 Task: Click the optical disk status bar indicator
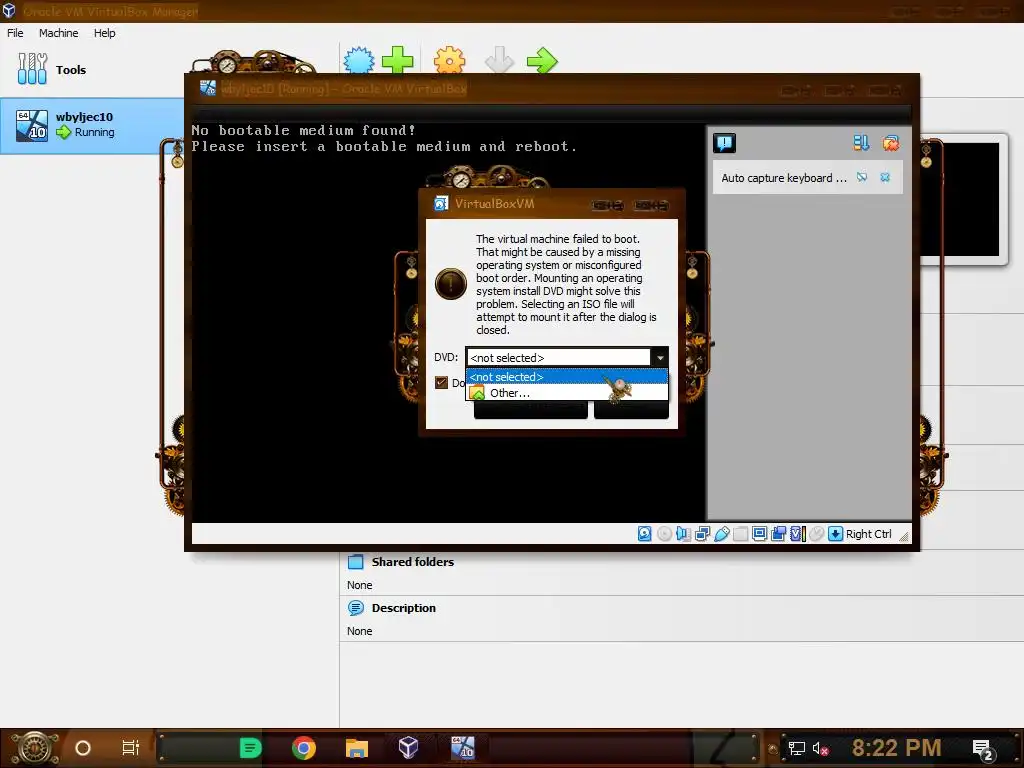(x=664, y=534)
